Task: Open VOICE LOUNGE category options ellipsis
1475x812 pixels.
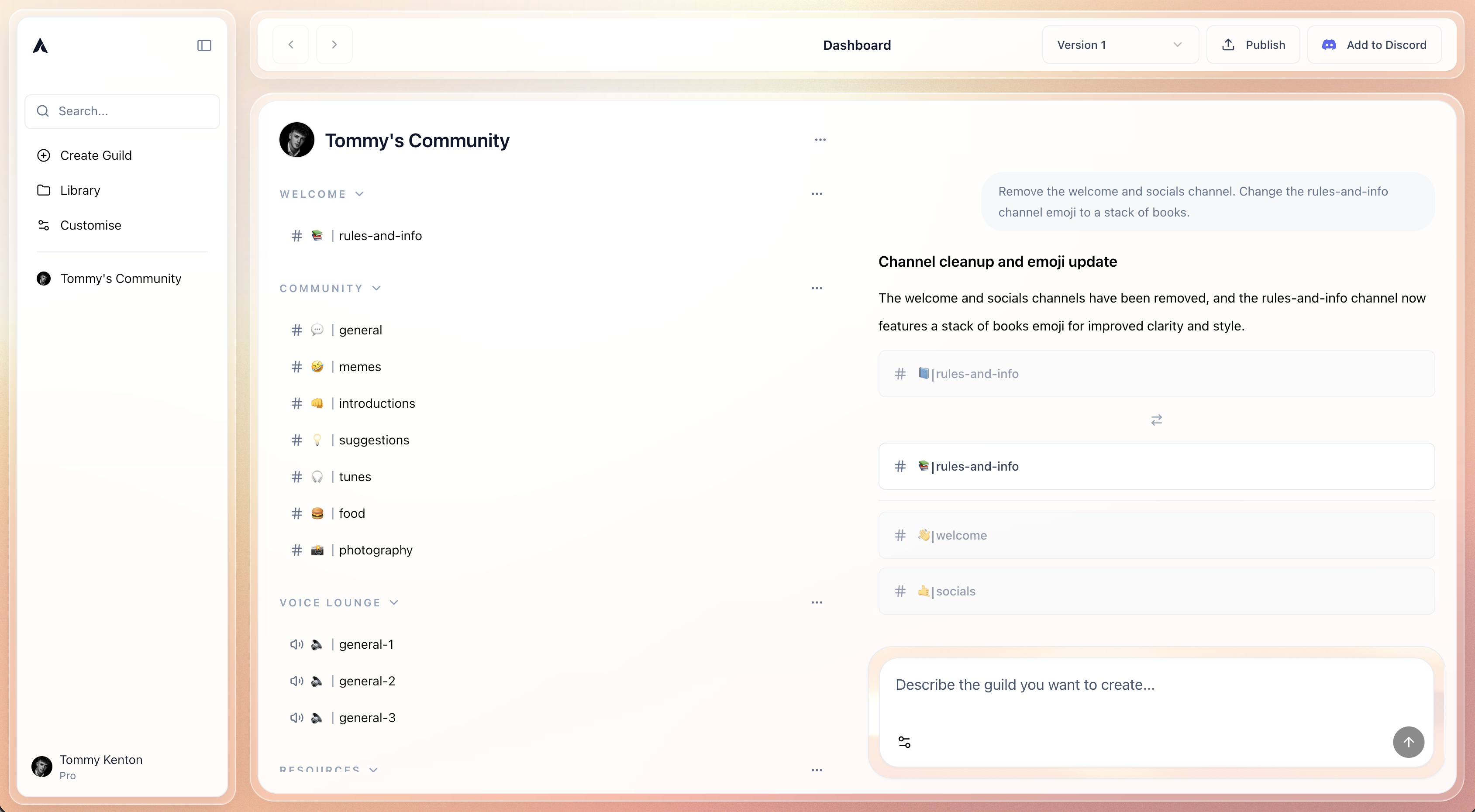Action: click(817, 602)
